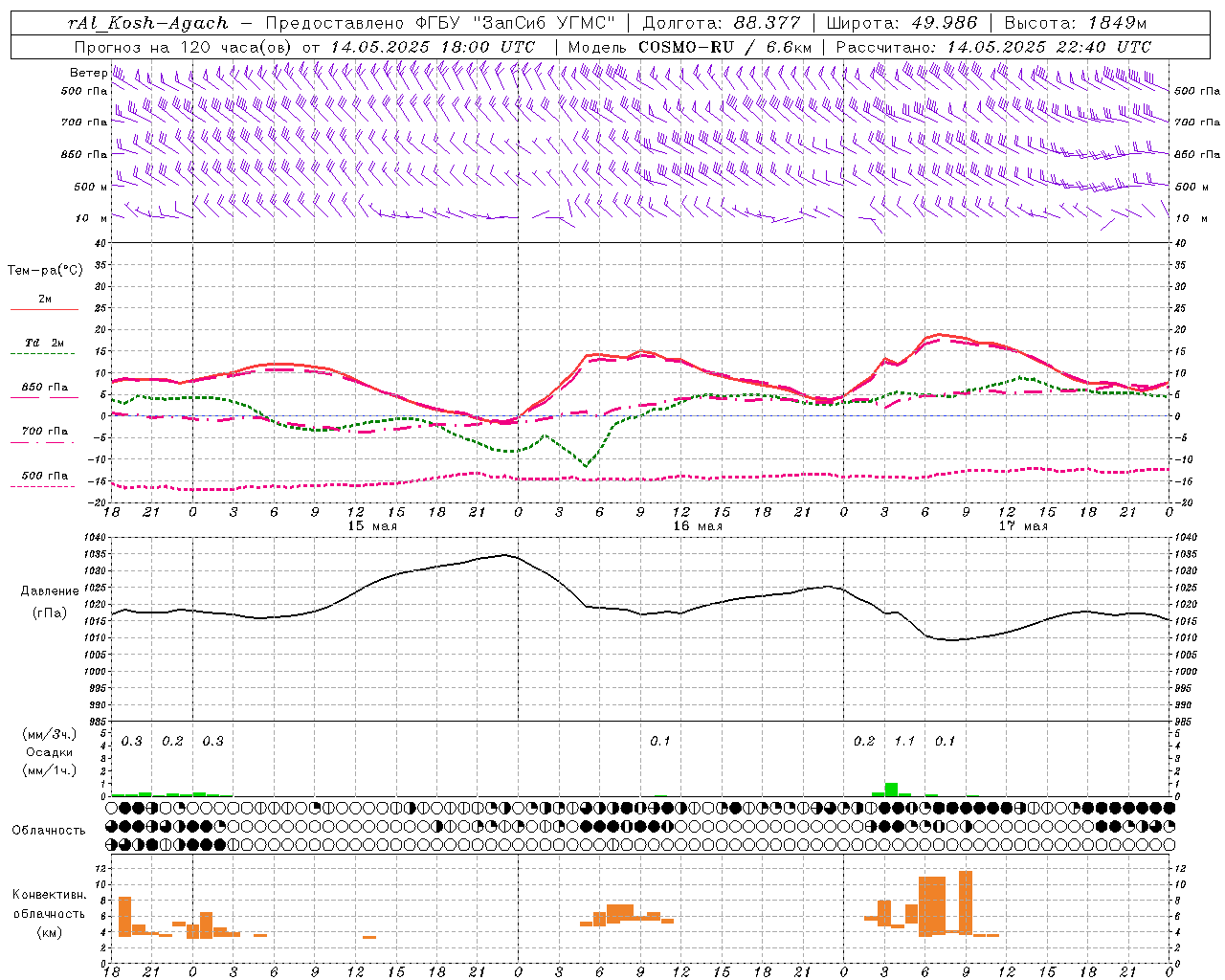
Task: Click the Конвективн. convective cloud panel label
Action: pyautogui.click(x=50, y=895)
